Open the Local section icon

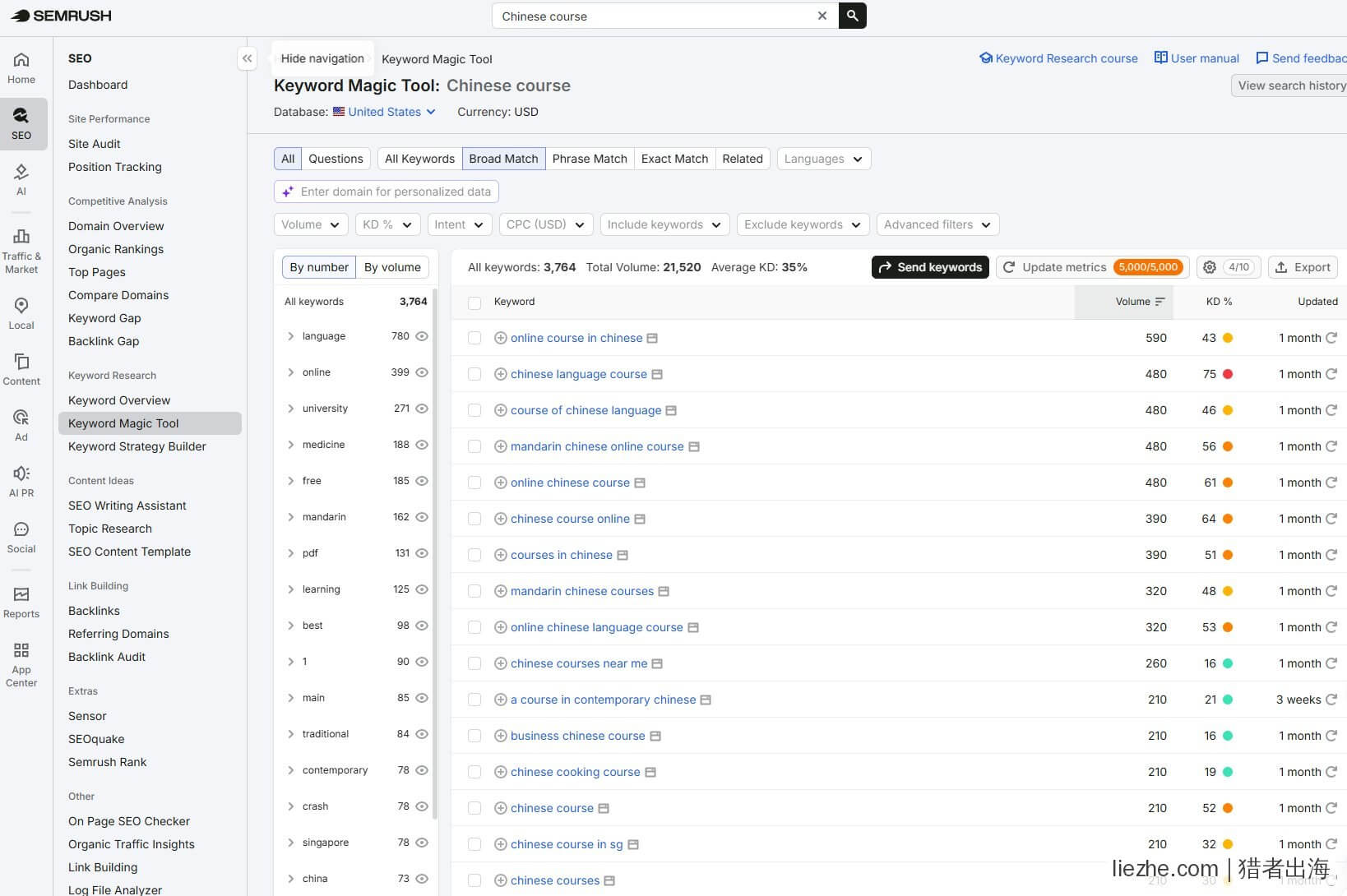pyautogui.click(x=21, y=314)
